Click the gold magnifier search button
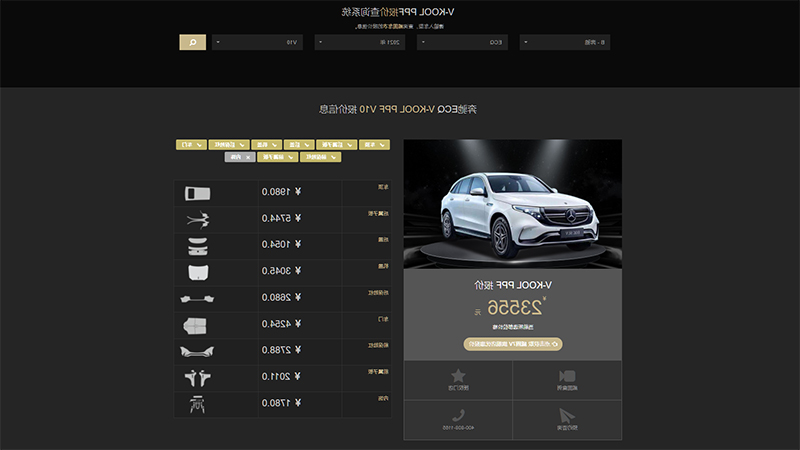 (x=192, y=42)
